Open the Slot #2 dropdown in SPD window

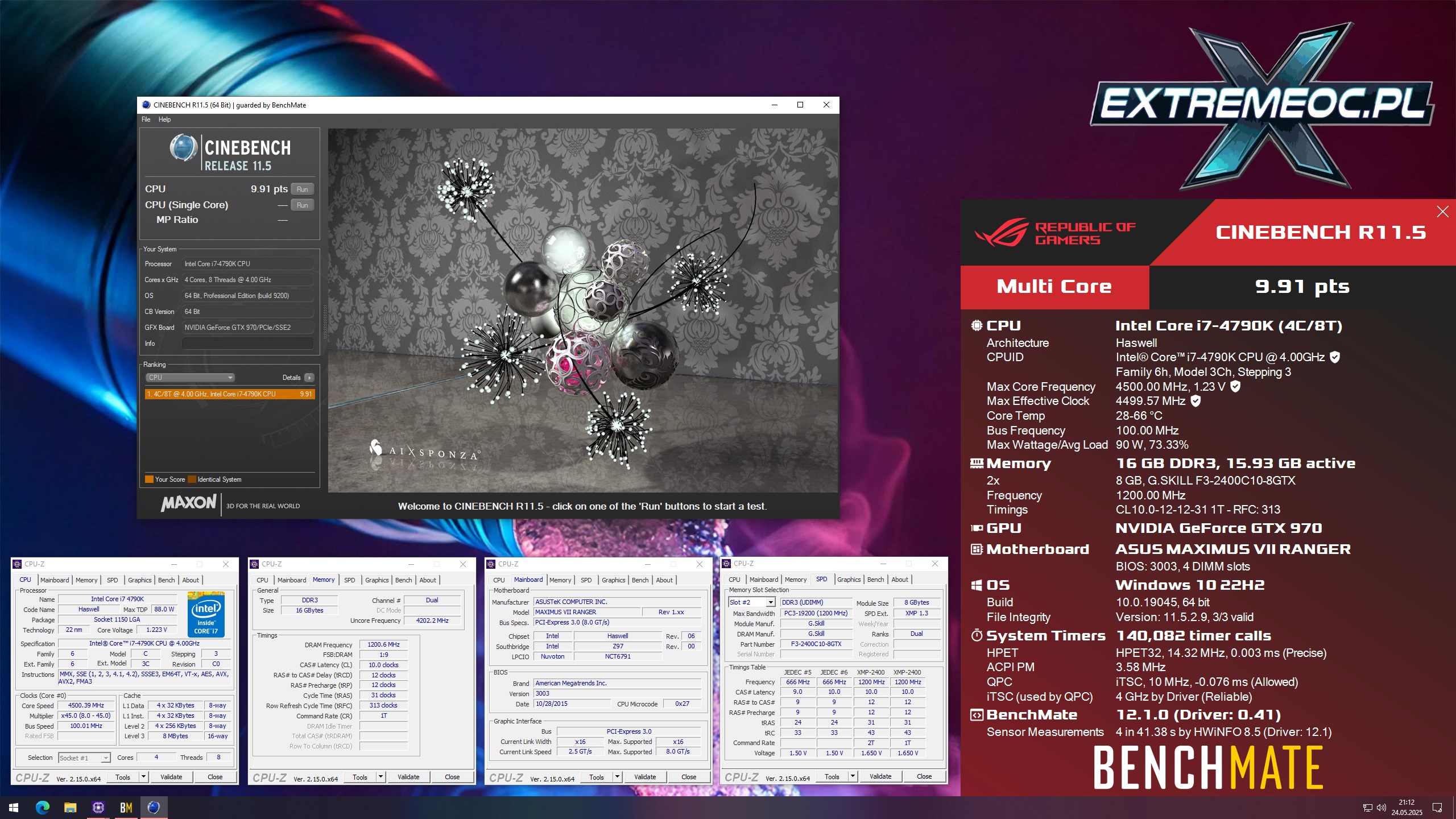click(751, 602)
